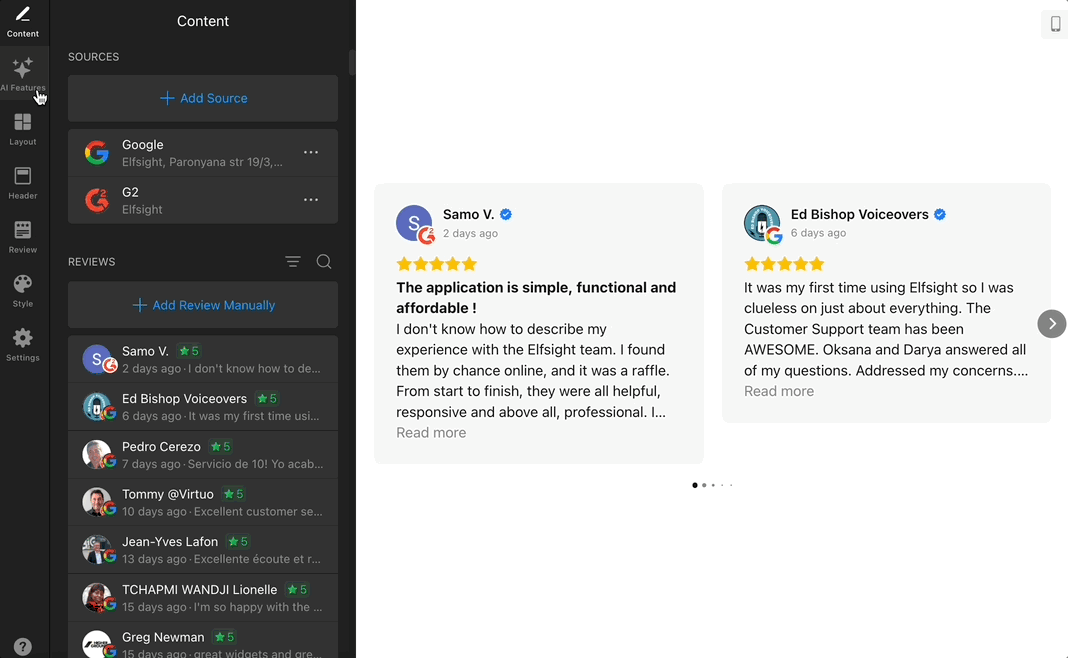Go to next review slide arrow
The image size is (1068, 658).
(1051, 324)
